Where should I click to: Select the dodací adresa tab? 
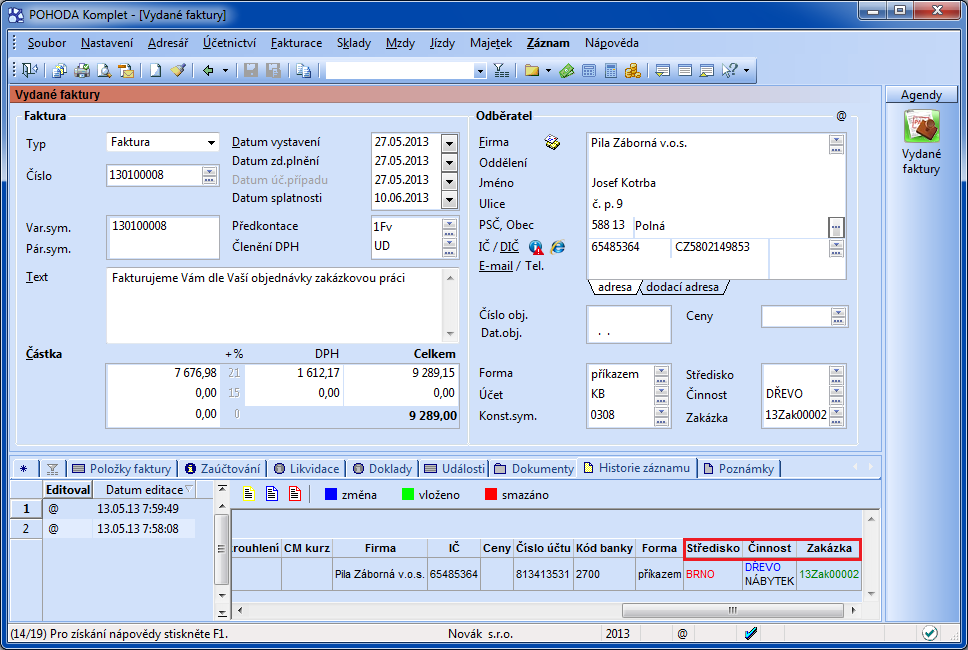(x=682, y=287)
